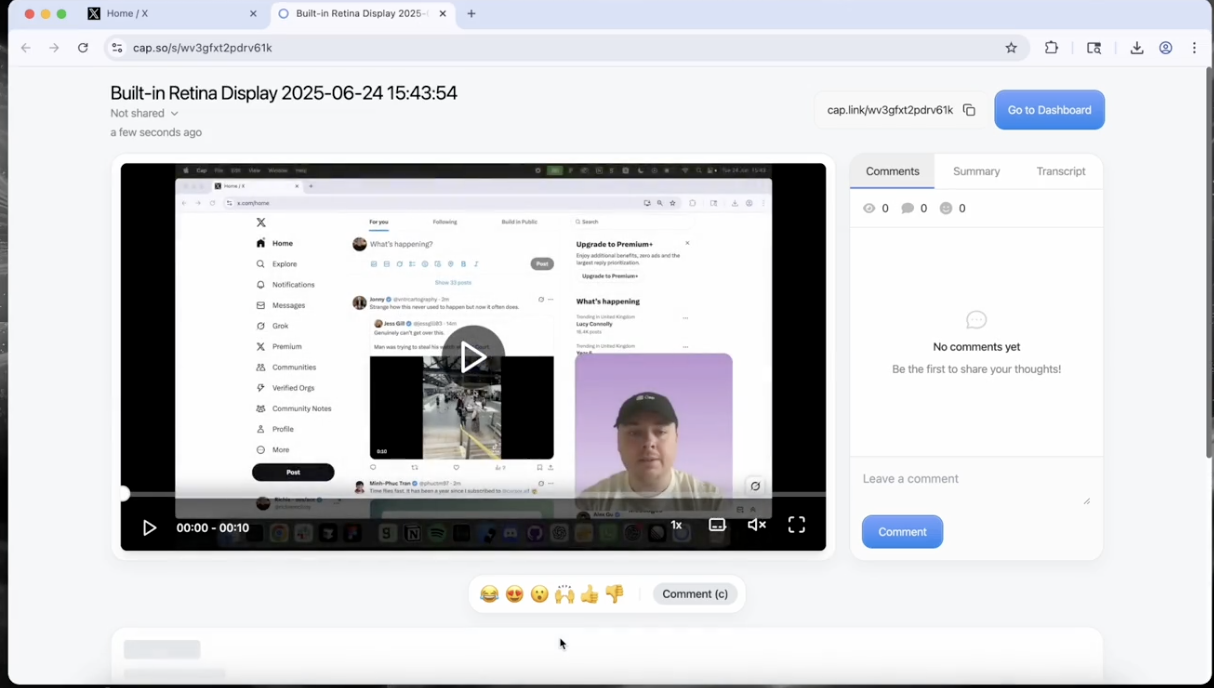
Task: Click the video progress bar scrubber
Action: tap(123, 494)
